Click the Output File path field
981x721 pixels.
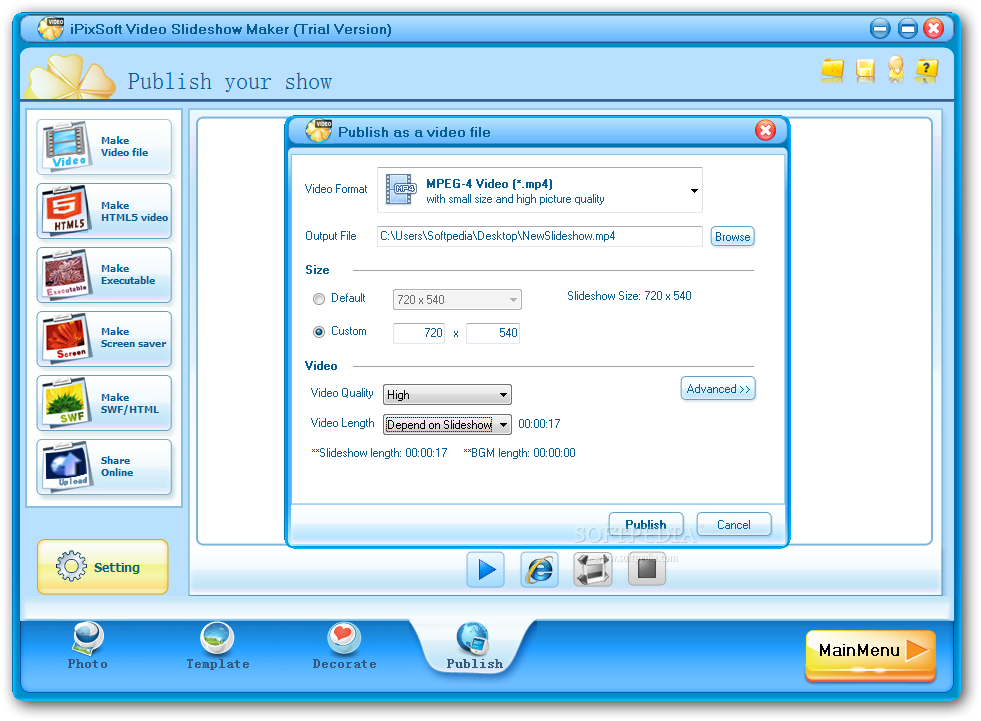point(539,236)
